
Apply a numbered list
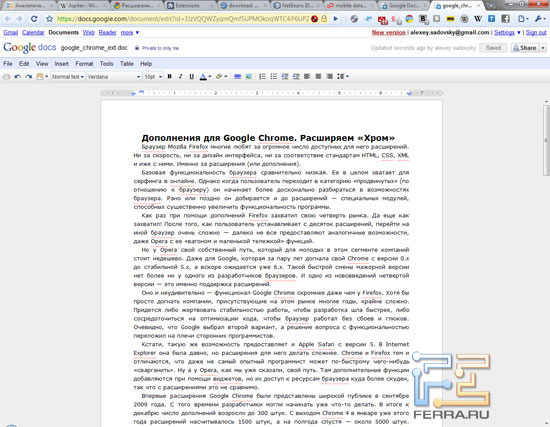pyautogui.click(x=262, y=76)
